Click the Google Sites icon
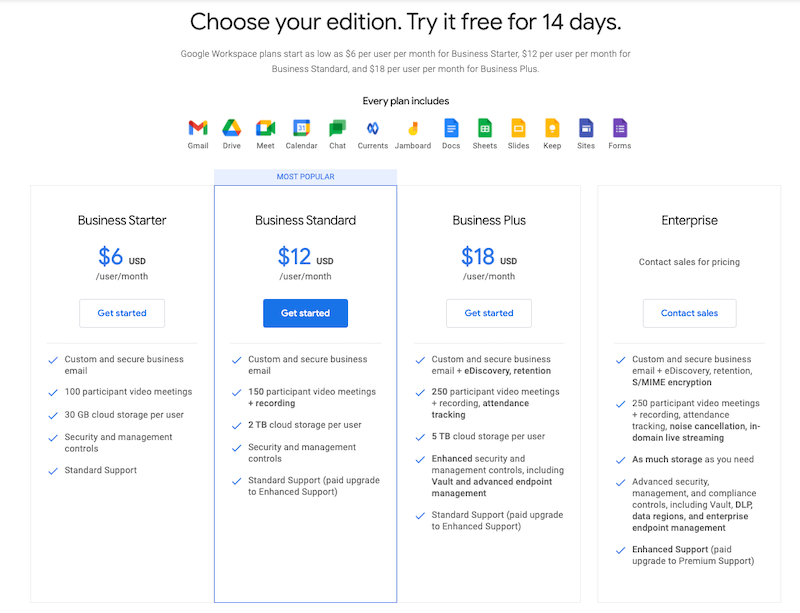 click(586, 128)
